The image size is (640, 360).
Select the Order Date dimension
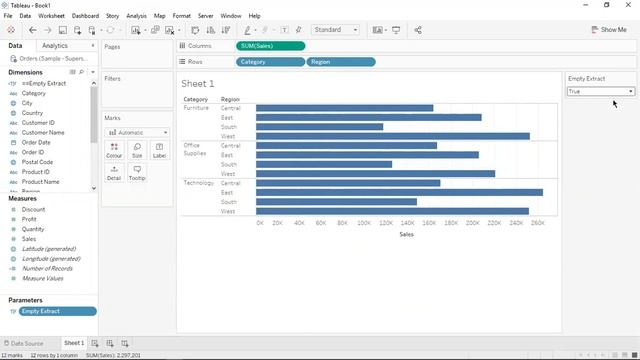click(x=36, y=142)
